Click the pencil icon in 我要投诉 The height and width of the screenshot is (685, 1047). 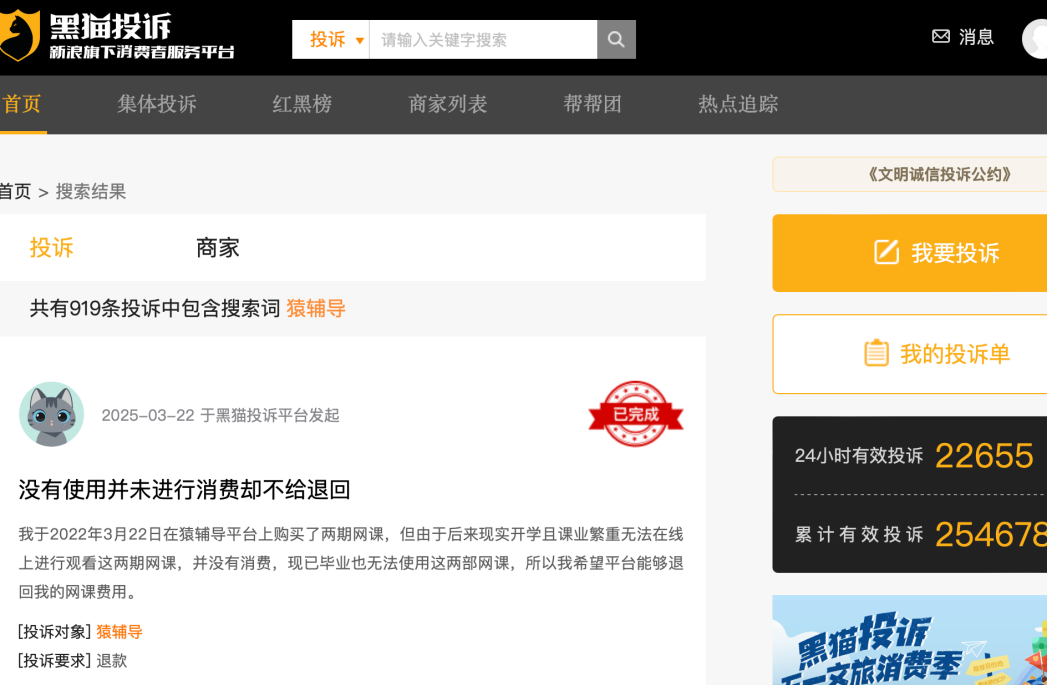click(x=887, y=252)
